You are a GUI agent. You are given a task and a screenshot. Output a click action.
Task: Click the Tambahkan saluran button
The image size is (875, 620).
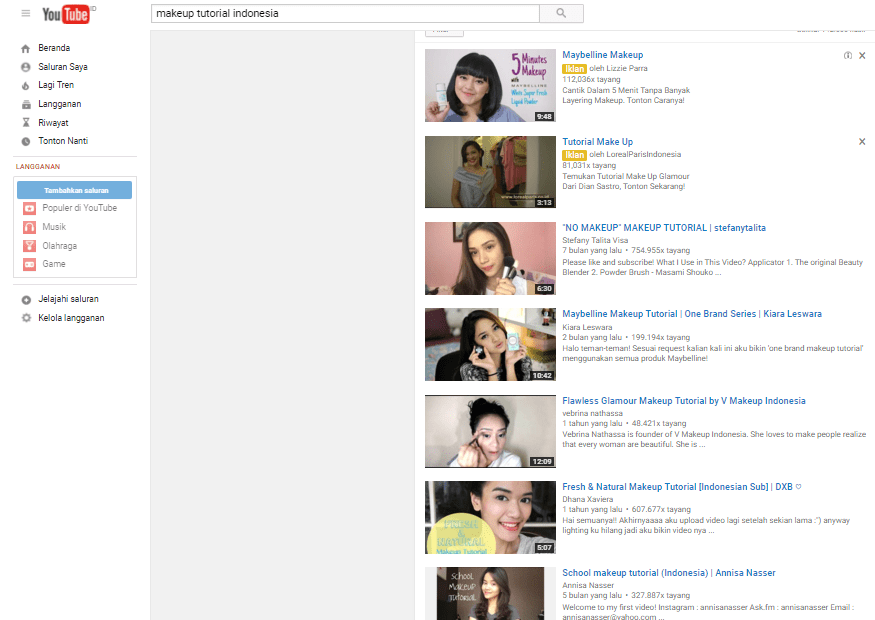click(x=74, y=190)
